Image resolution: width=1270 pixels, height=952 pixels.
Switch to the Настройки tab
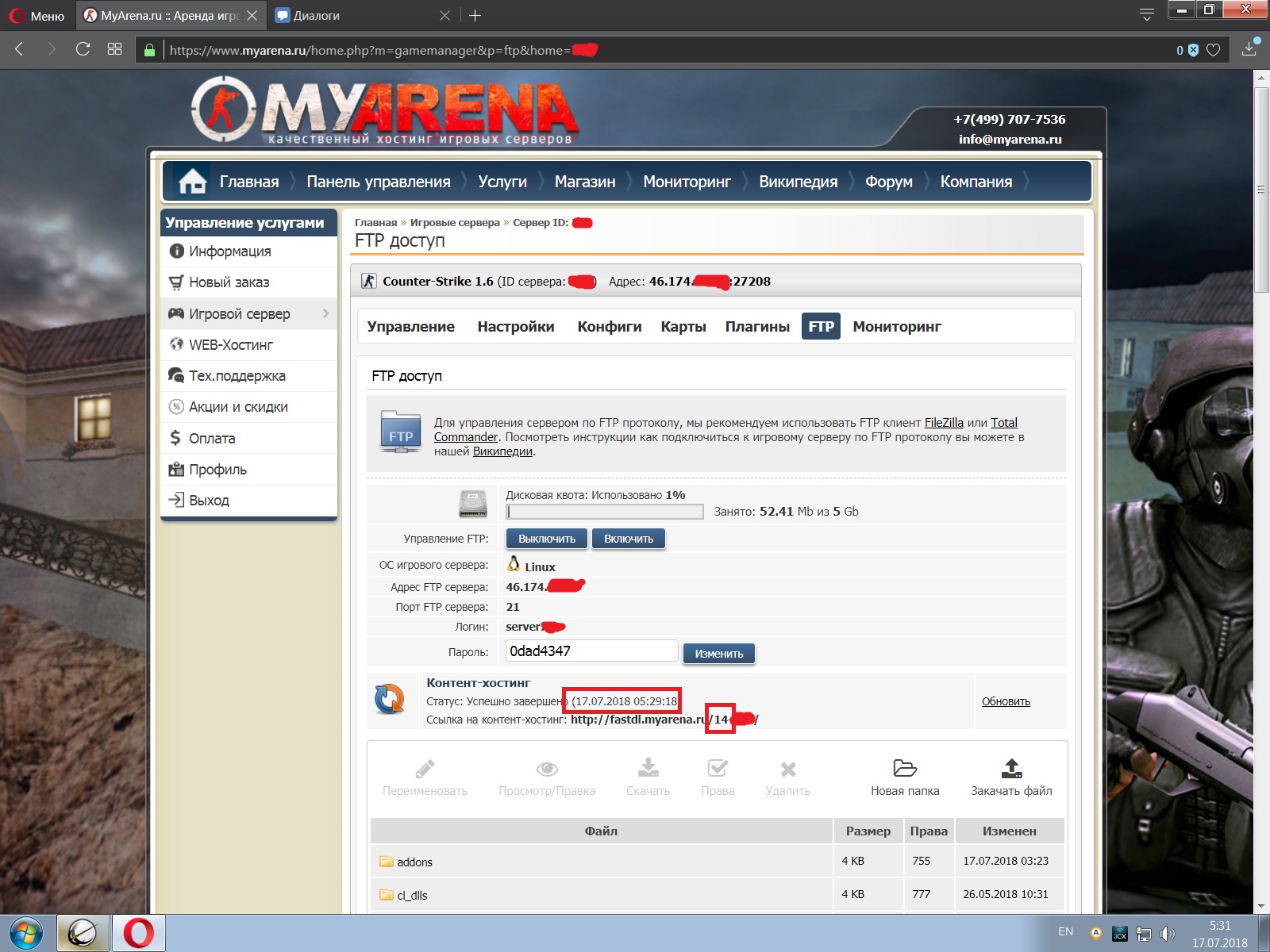(516, 327)
